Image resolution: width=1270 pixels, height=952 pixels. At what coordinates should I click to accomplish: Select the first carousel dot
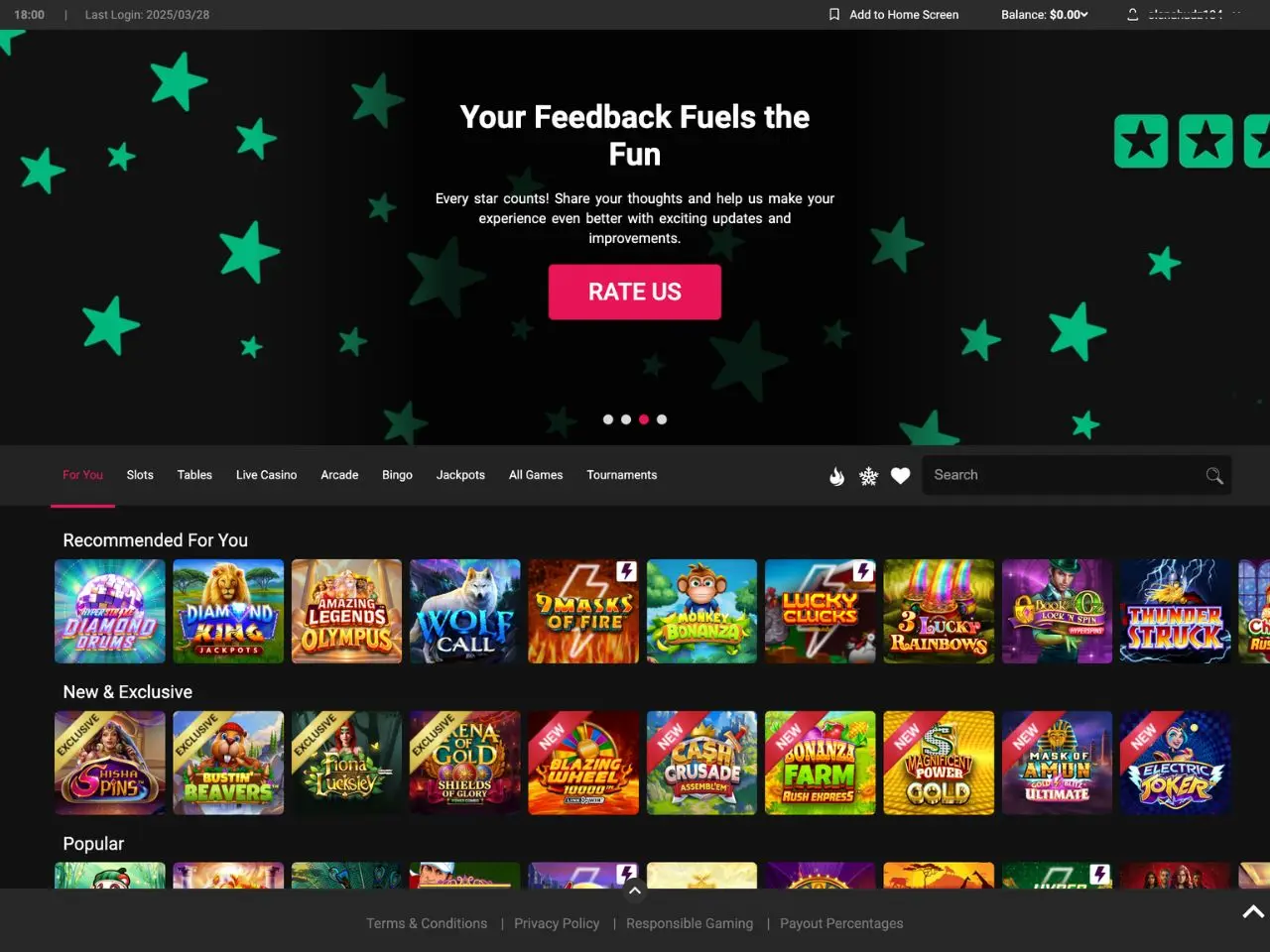[608, 419]
